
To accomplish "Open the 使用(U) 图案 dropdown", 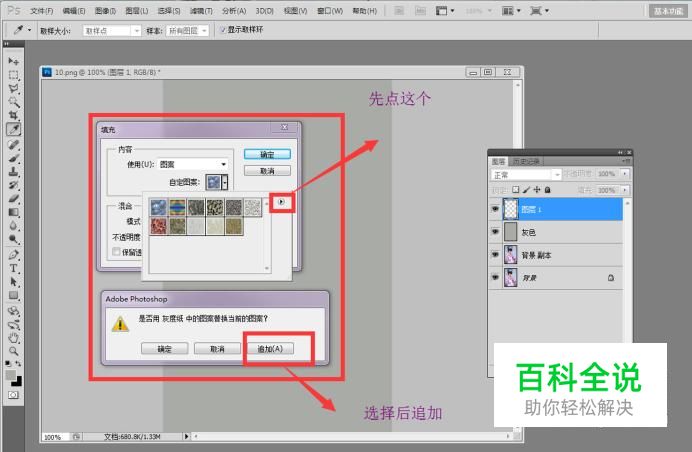I will tap(193, 164).
